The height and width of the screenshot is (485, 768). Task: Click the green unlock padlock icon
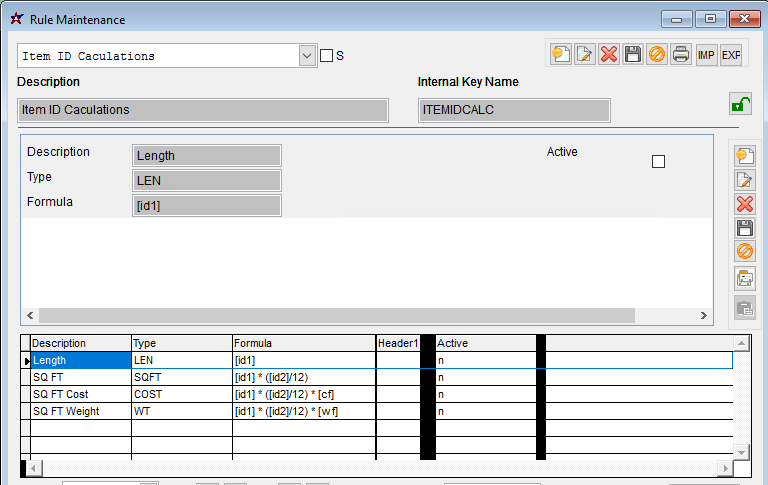point(740,104)
